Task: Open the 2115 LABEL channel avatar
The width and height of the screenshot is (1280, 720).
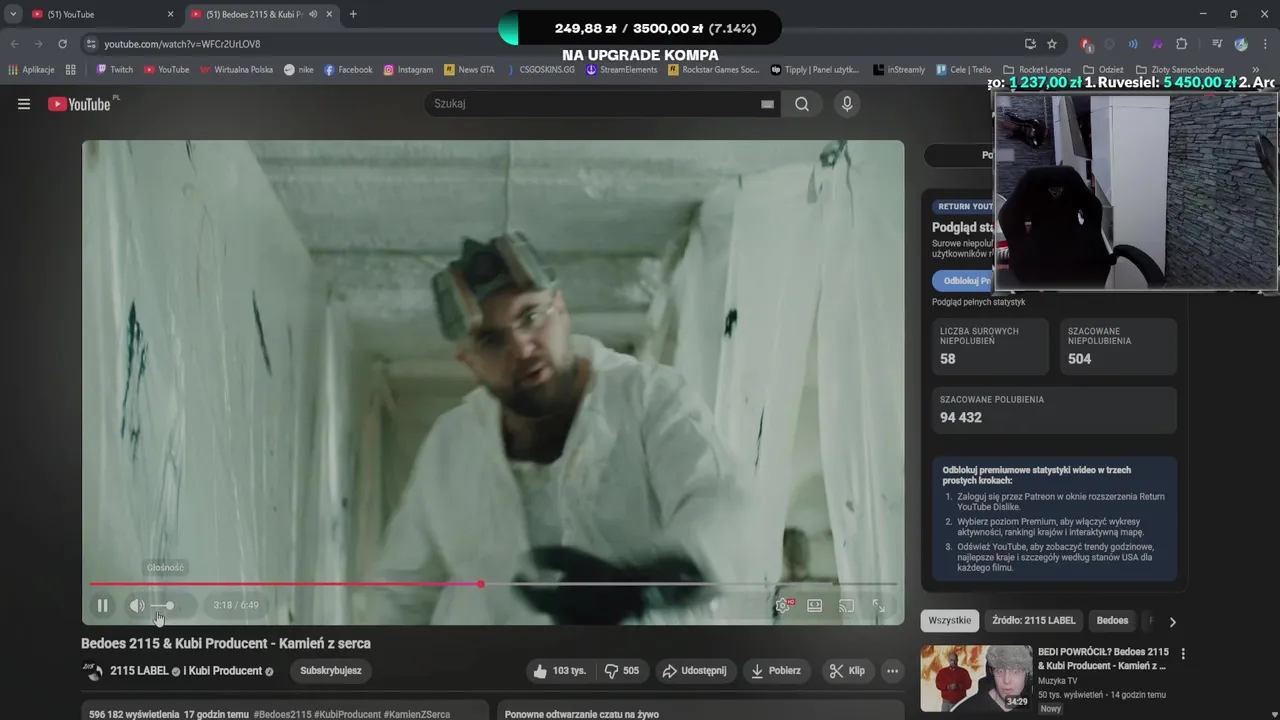Action: click(x=92, y=671)
